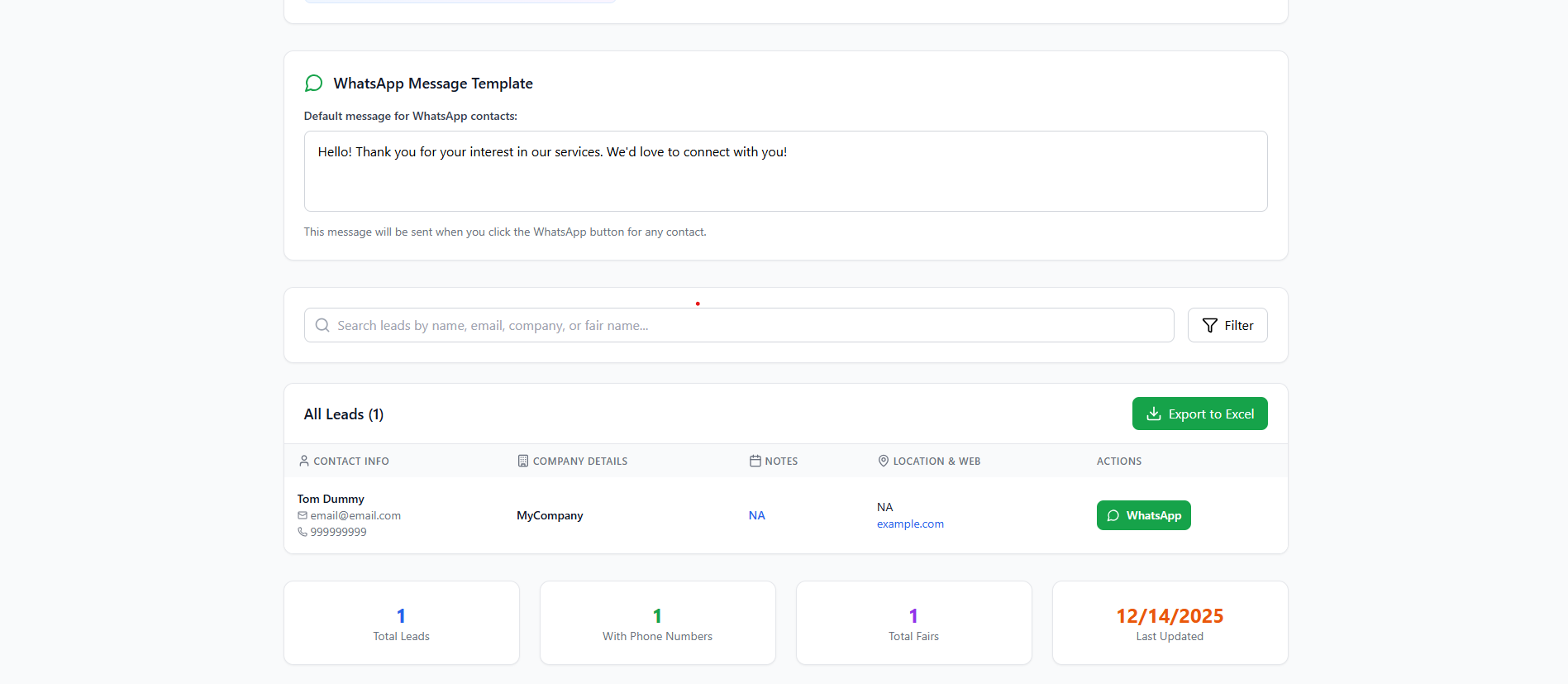1568x684 pixels.
Task: Click the All Leads (1) heading
Action: point(344,414)
